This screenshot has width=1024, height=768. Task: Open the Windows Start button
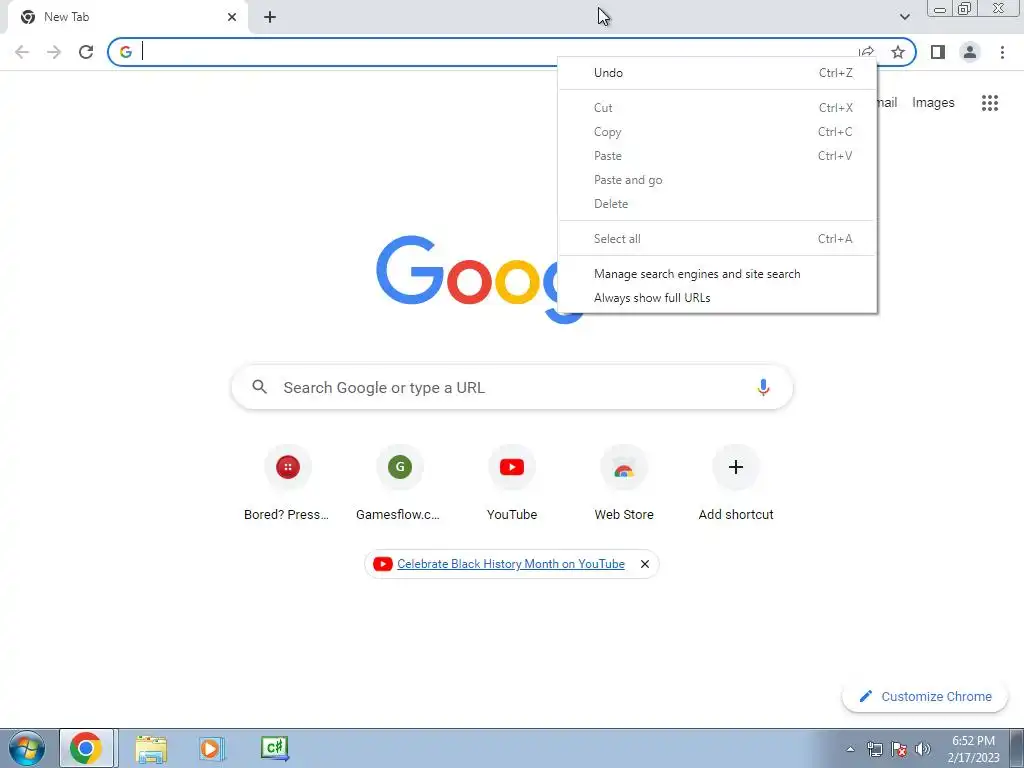[x=27, y=748]
